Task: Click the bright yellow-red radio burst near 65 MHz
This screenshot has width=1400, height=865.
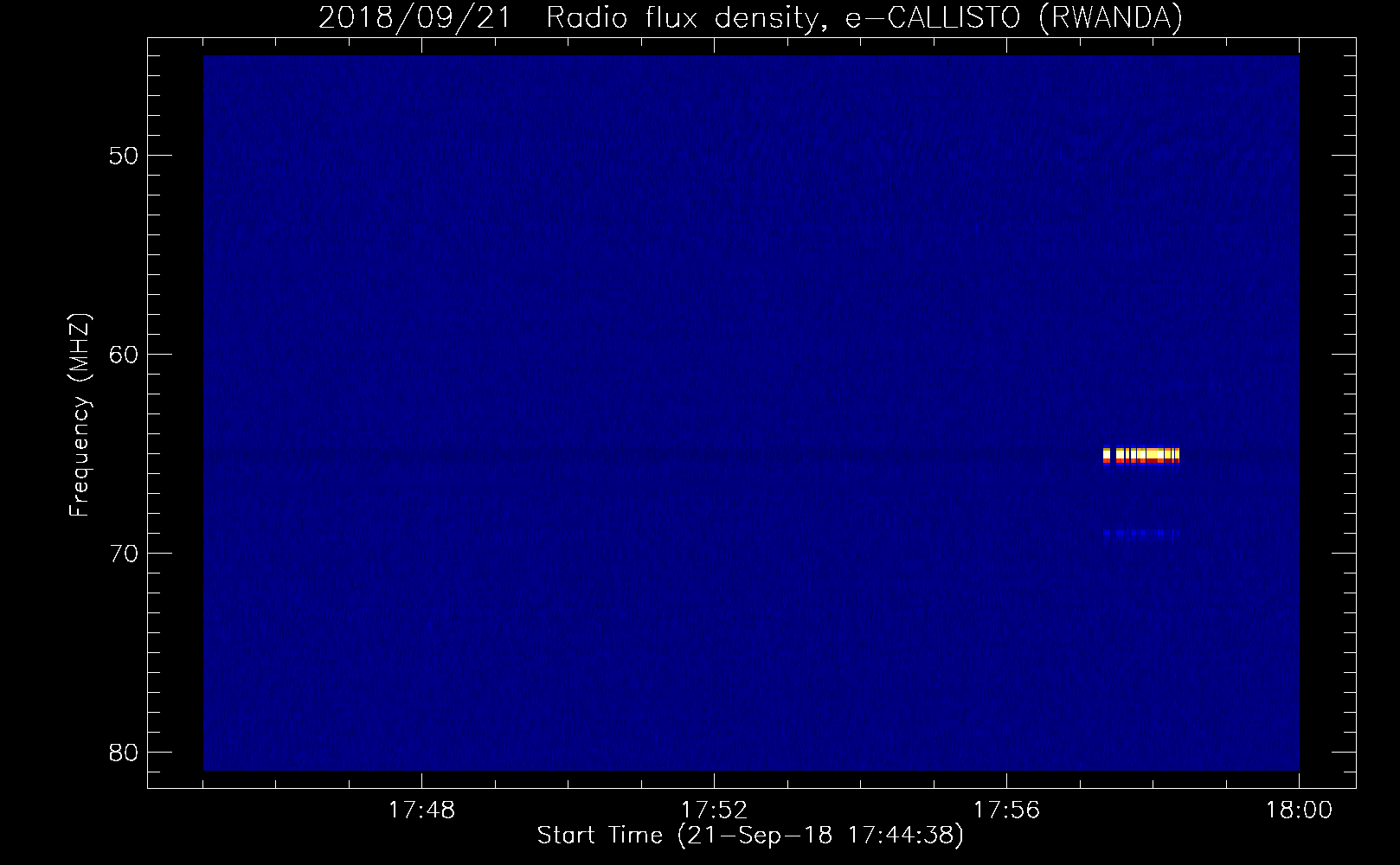Action: pos(1141,455)
